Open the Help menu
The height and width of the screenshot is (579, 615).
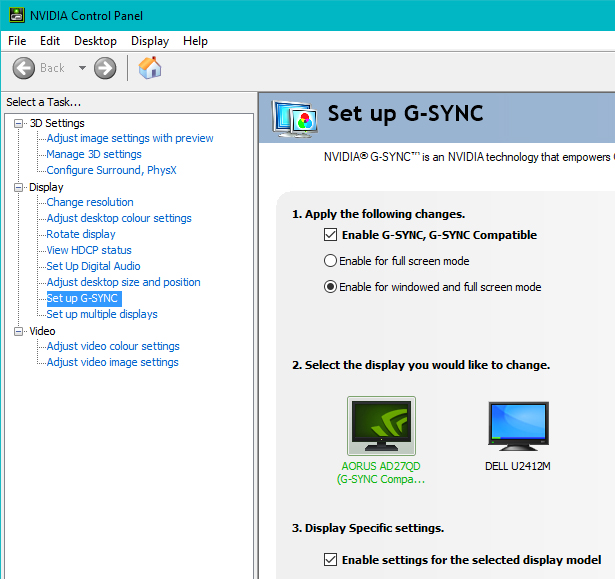coord(195,41)
